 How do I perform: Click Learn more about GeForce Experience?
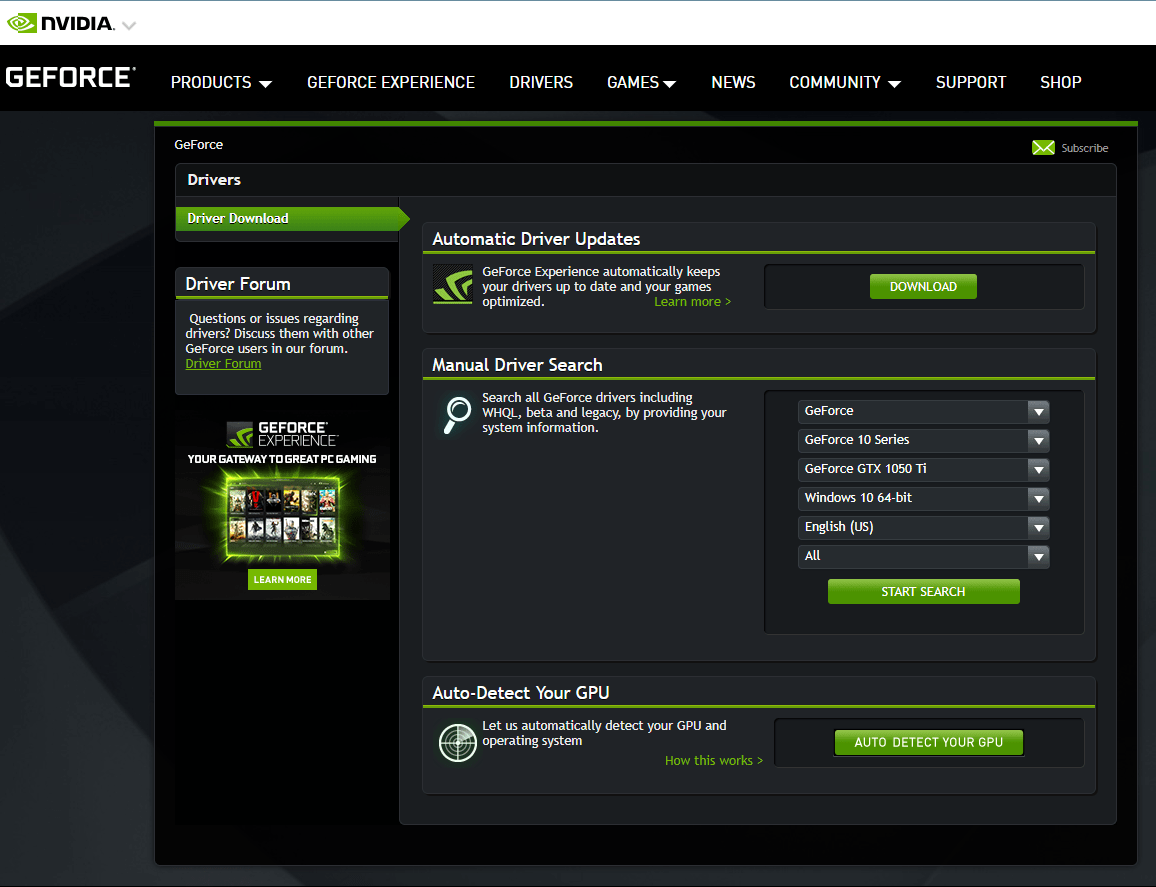coord(692,302)
